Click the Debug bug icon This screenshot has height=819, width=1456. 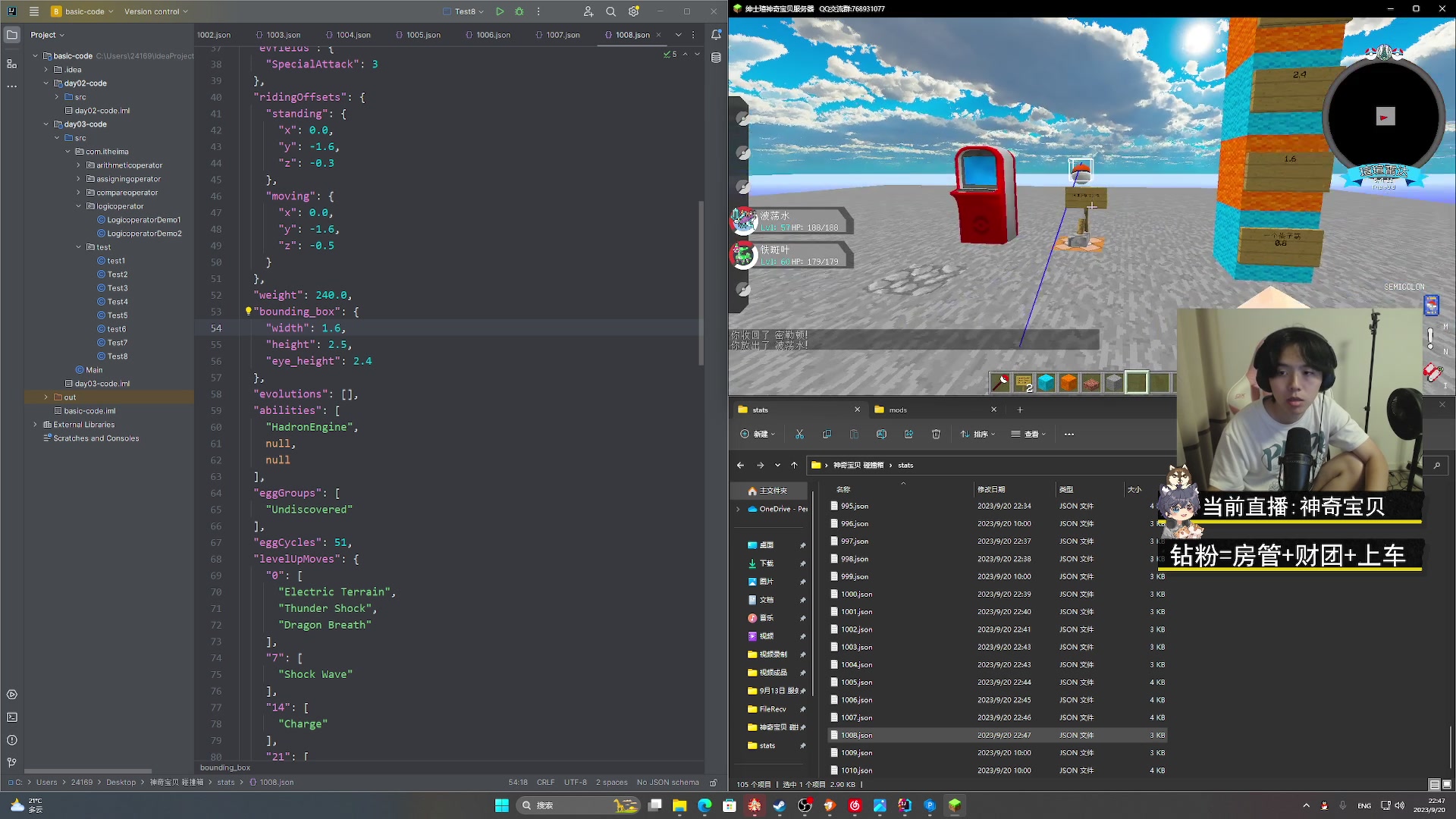pos(519,11)
